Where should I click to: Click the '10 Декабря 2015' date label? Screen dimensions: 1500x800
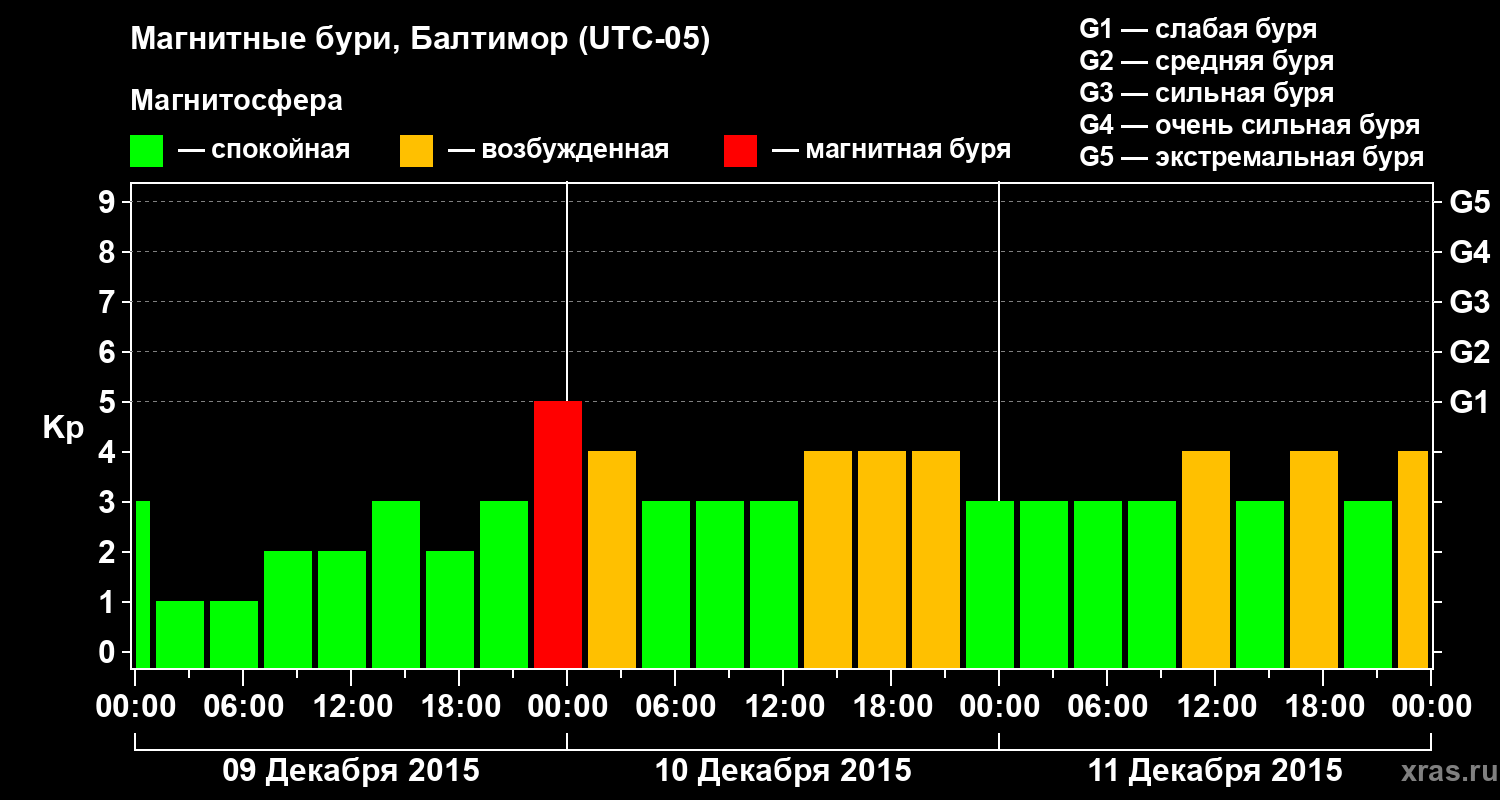(x=783, y=771)
